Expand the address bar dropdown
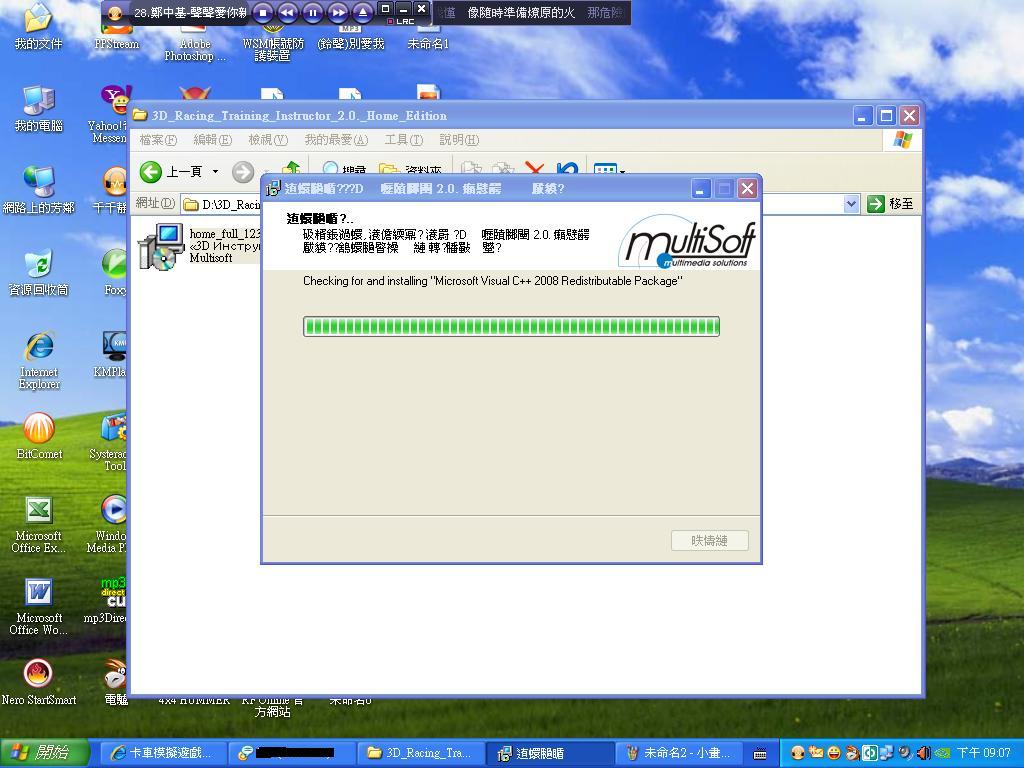 (x=851, y=204)
